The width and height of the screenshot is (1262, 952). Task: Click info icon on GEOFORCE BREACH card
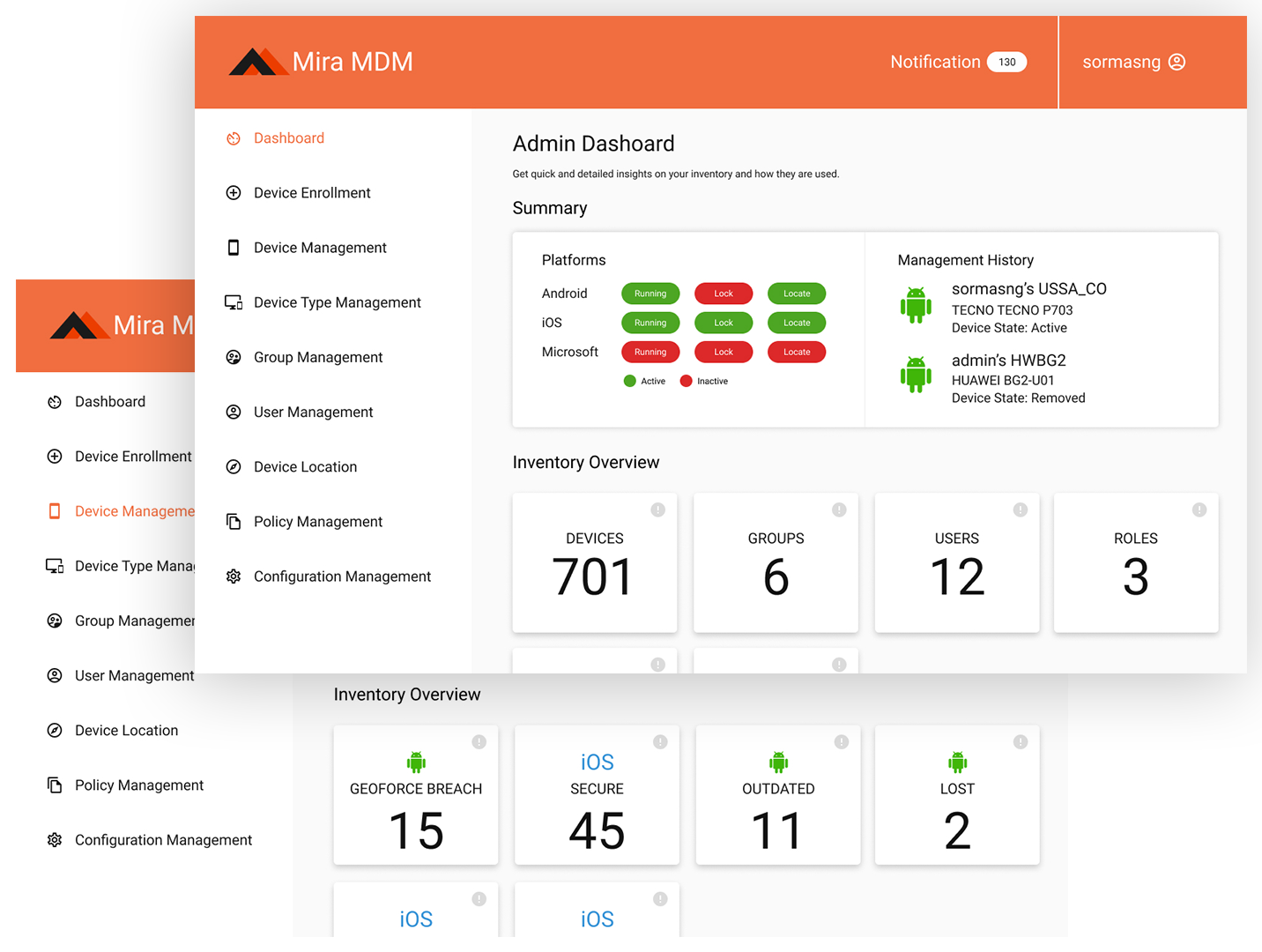(479, 742)
